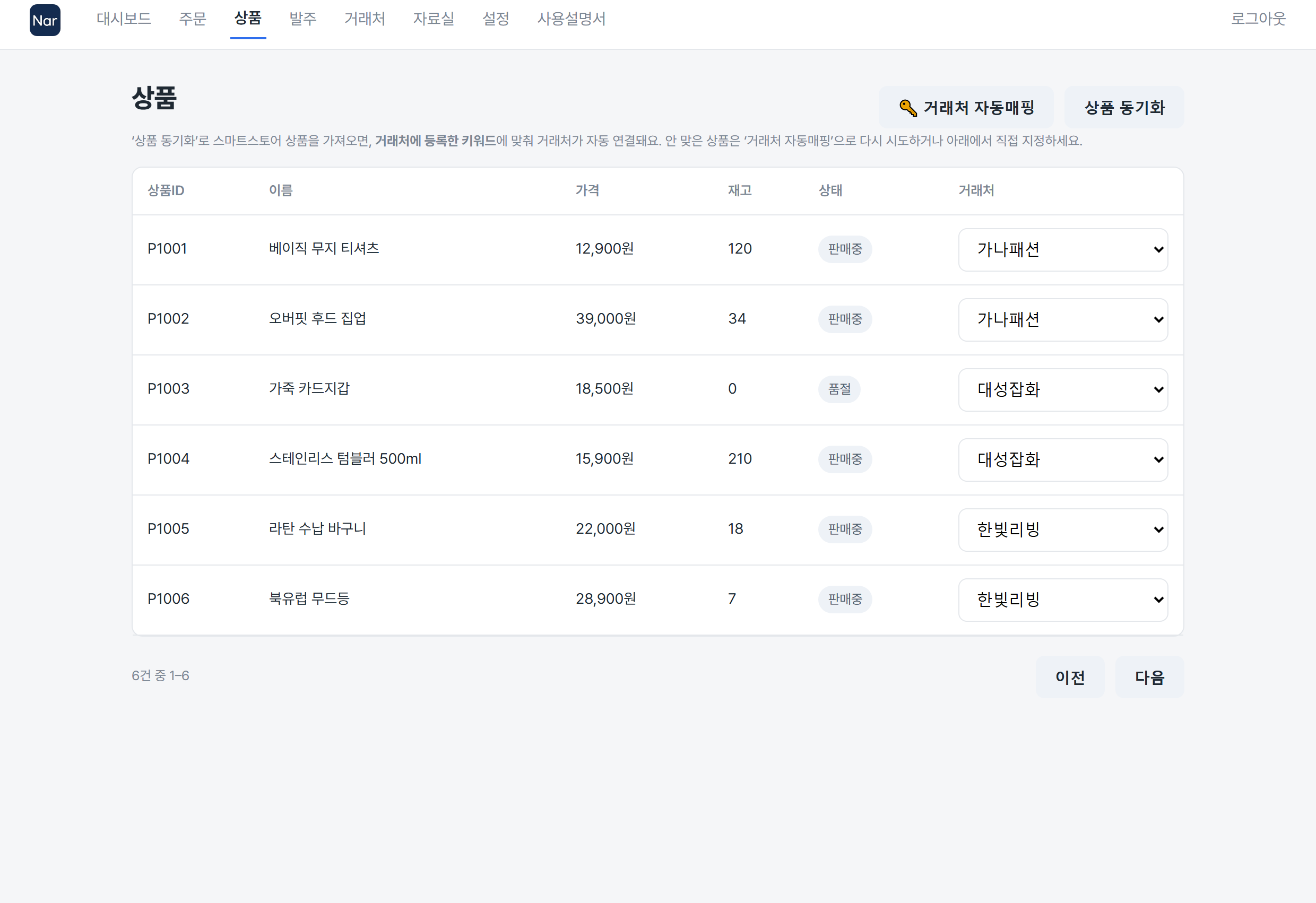Screen dimensions: 1316x903
Task: Click the product name 오버핏 후드 집업
Action: click(317, 318)
